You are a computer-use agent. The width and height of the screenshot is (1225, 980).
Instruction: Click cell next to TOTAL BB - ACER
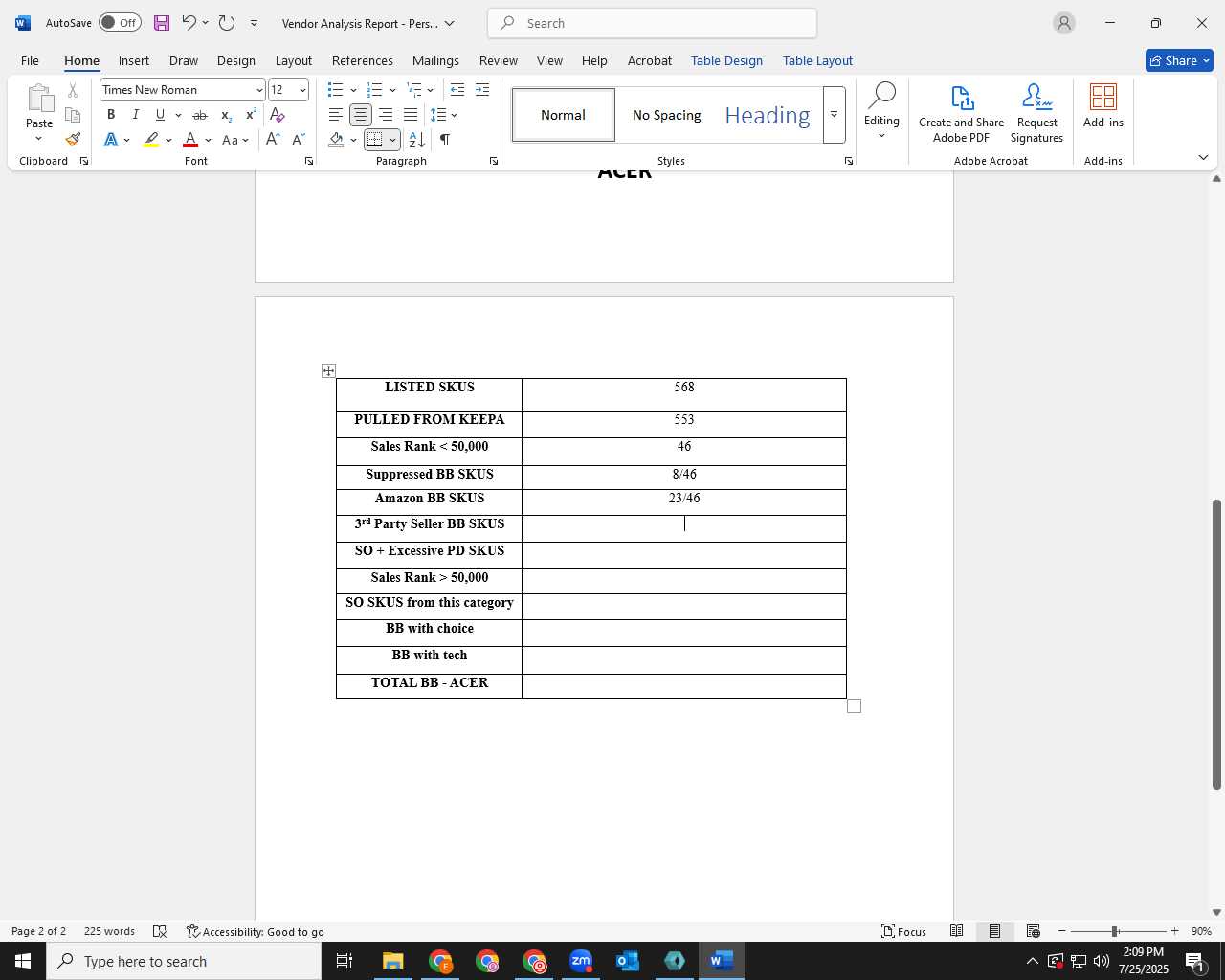pos(683,686)
